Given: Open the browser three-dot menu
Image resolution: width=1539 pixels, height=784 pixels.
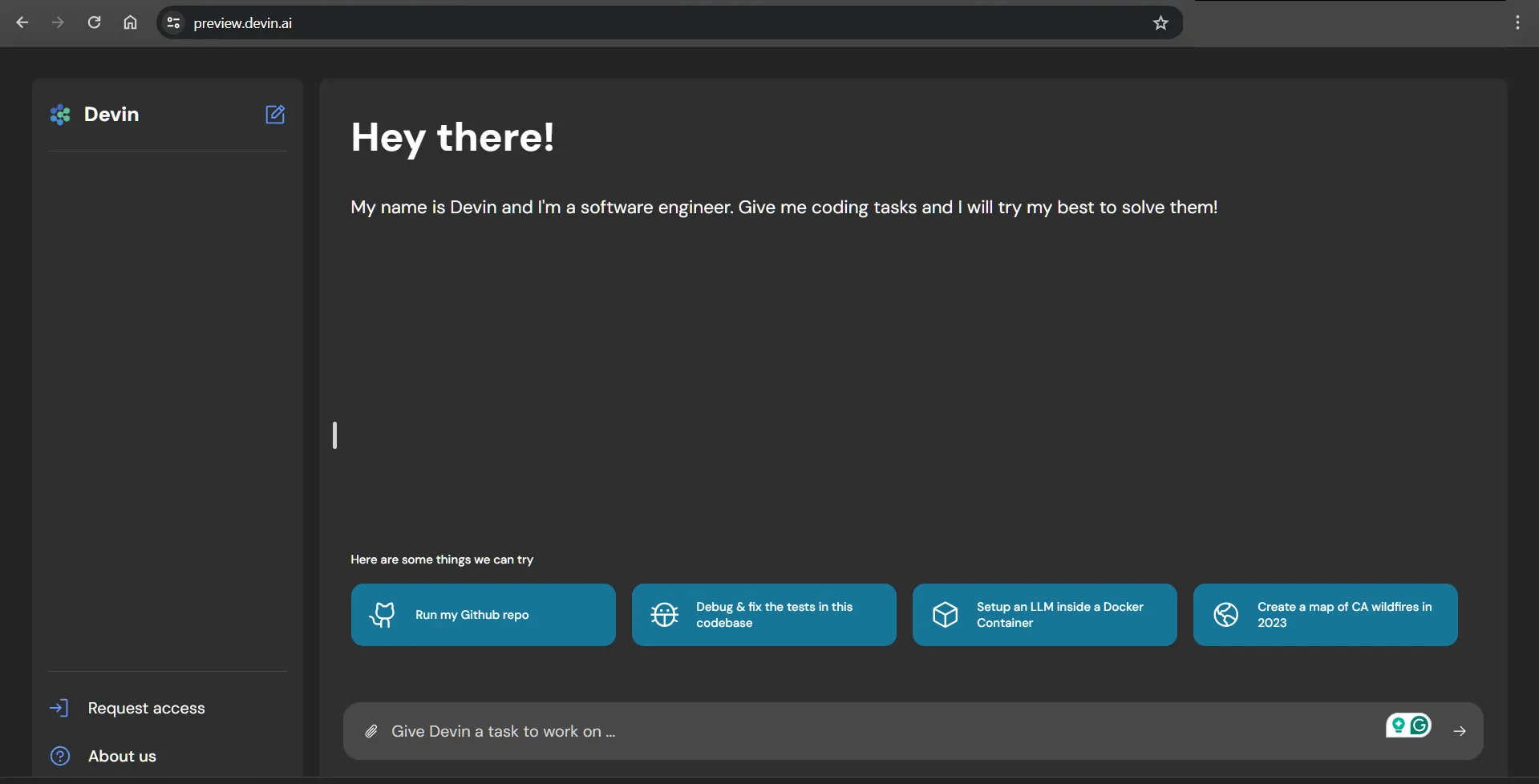Looking at the screenshot, I should coord(1517,22).
